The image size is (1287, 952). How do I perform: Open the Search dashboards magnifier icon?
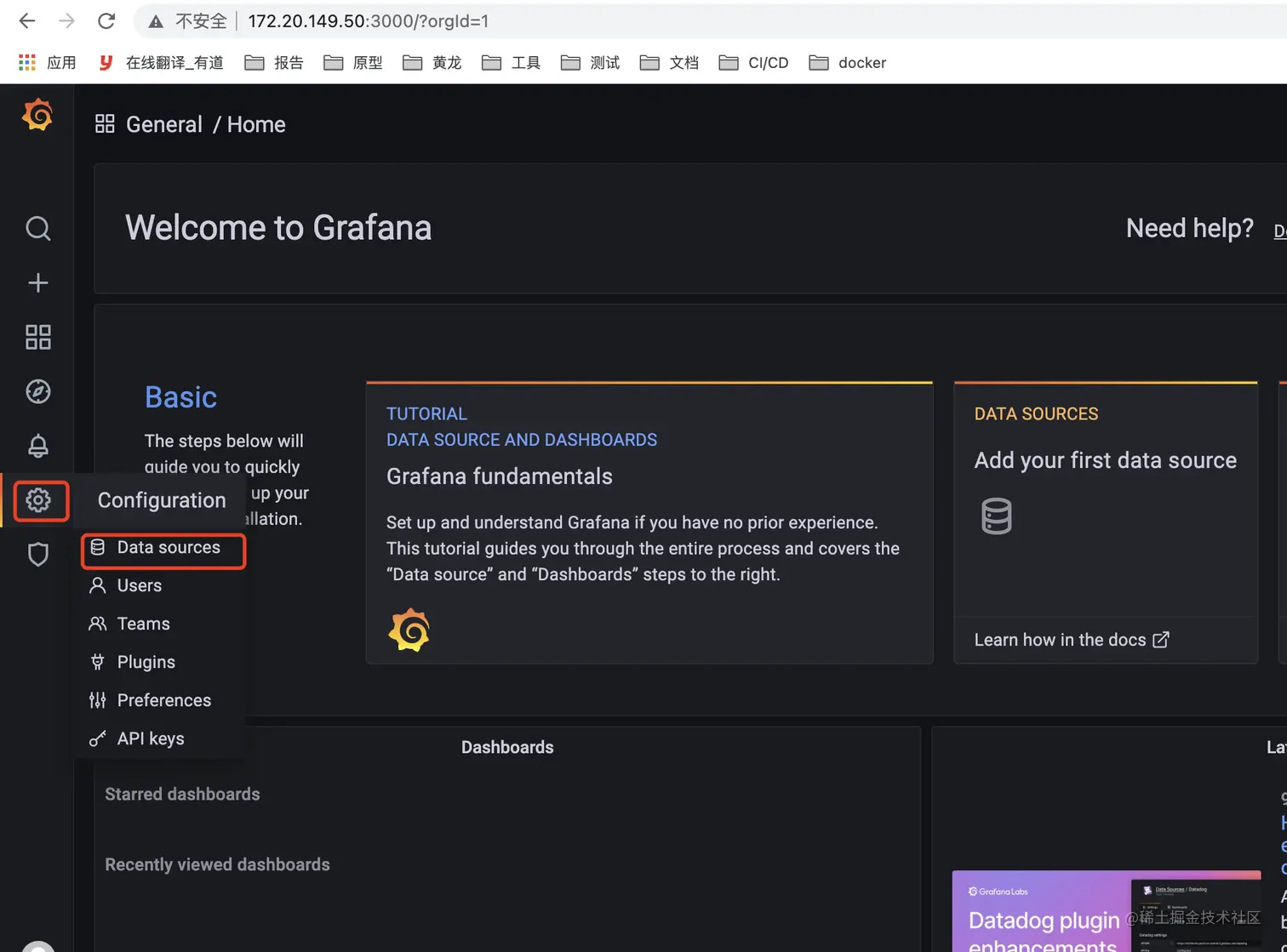38,228
